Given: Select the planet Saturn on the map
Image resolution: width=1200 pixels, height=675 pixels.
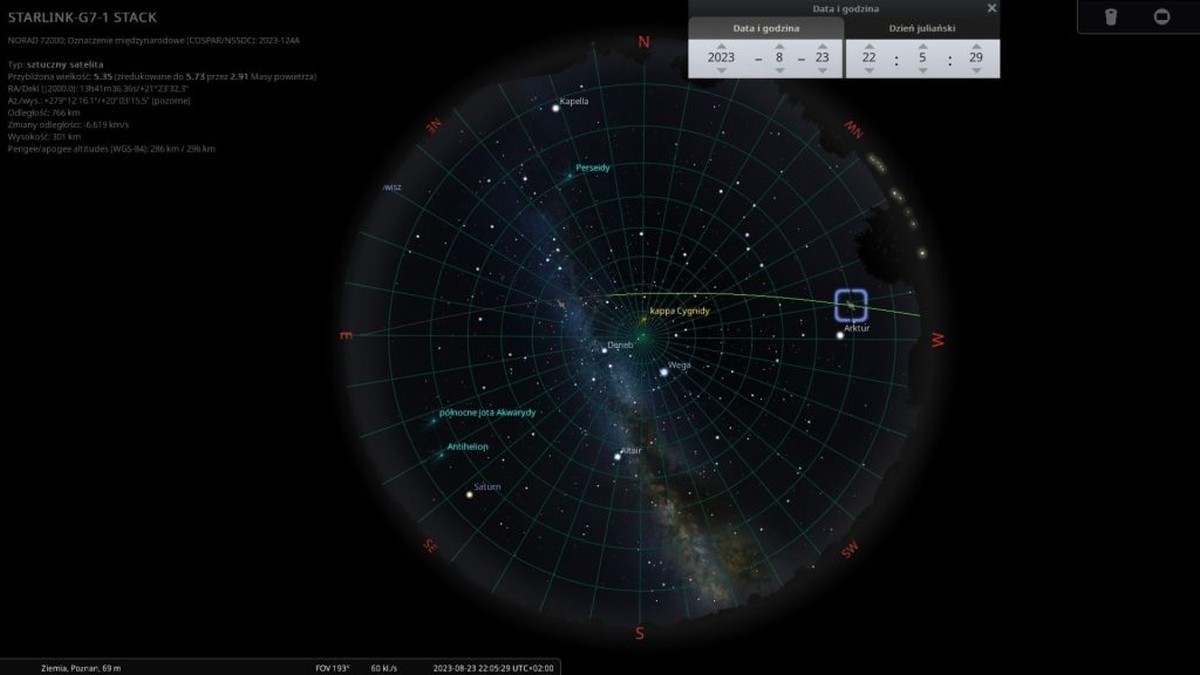Looking at the screenshot, I should (x=469, y=494).
